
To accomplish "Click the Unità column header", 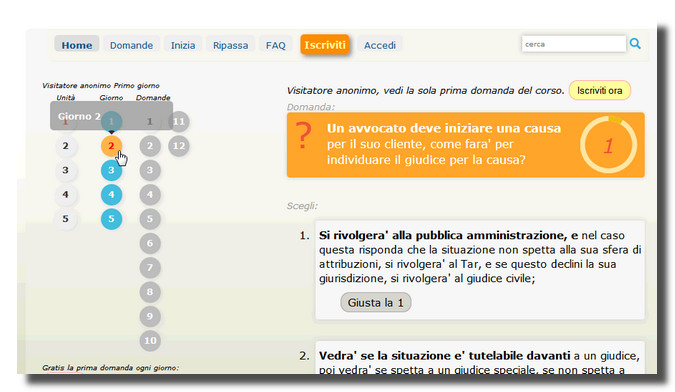I will (65, 98).
